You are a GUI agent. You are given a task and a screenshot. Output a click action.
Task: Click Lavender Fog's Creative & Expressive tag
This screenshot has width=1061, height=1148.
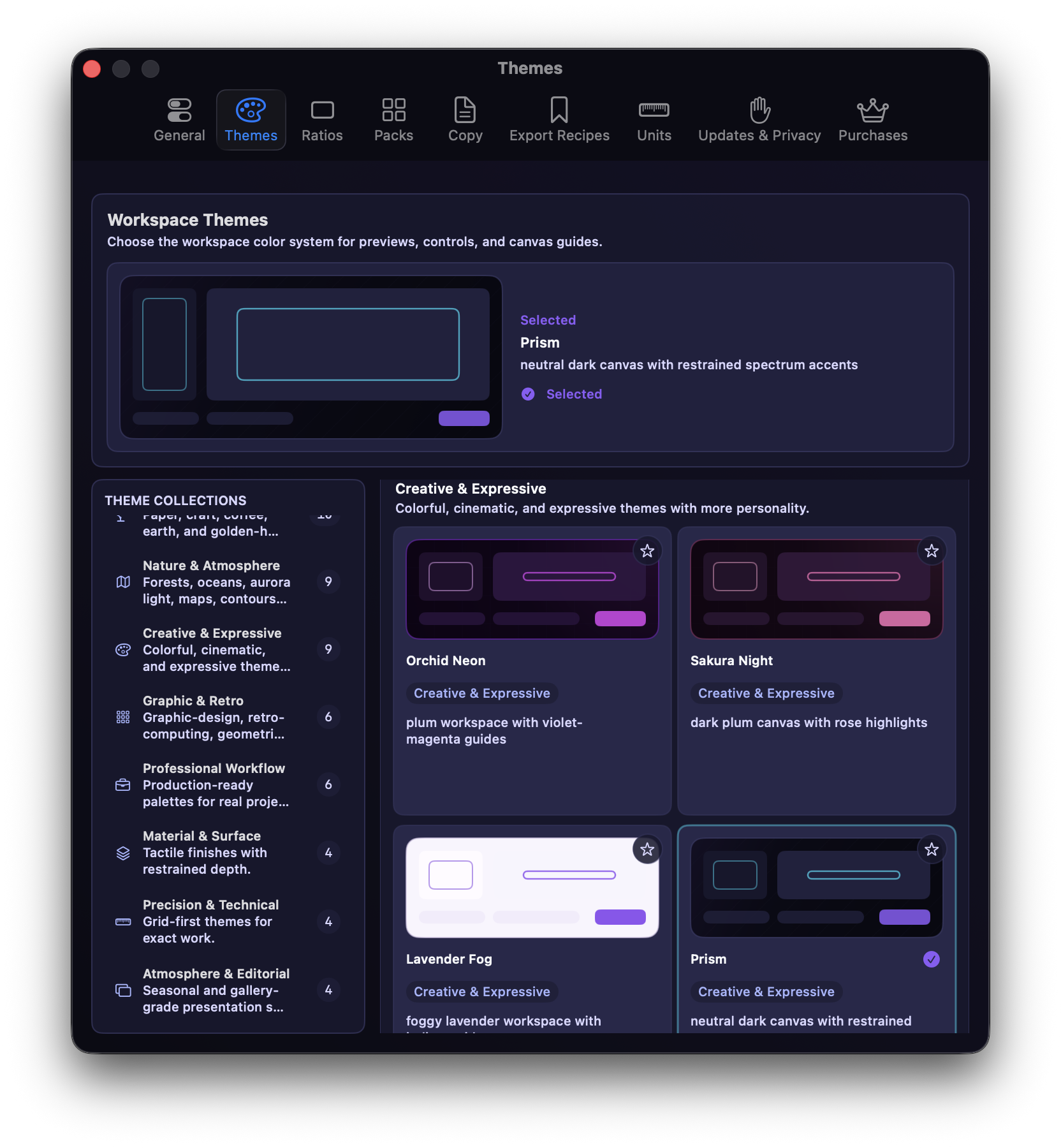(482, 992)
